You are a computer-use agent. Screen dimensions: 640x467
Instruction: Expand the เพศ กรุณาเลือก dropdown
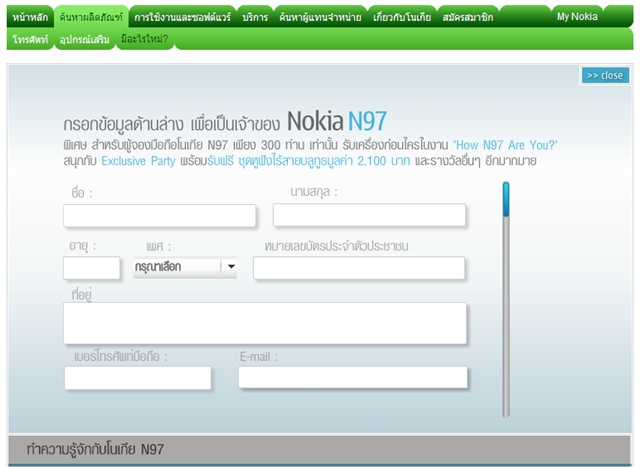(185, 267)
